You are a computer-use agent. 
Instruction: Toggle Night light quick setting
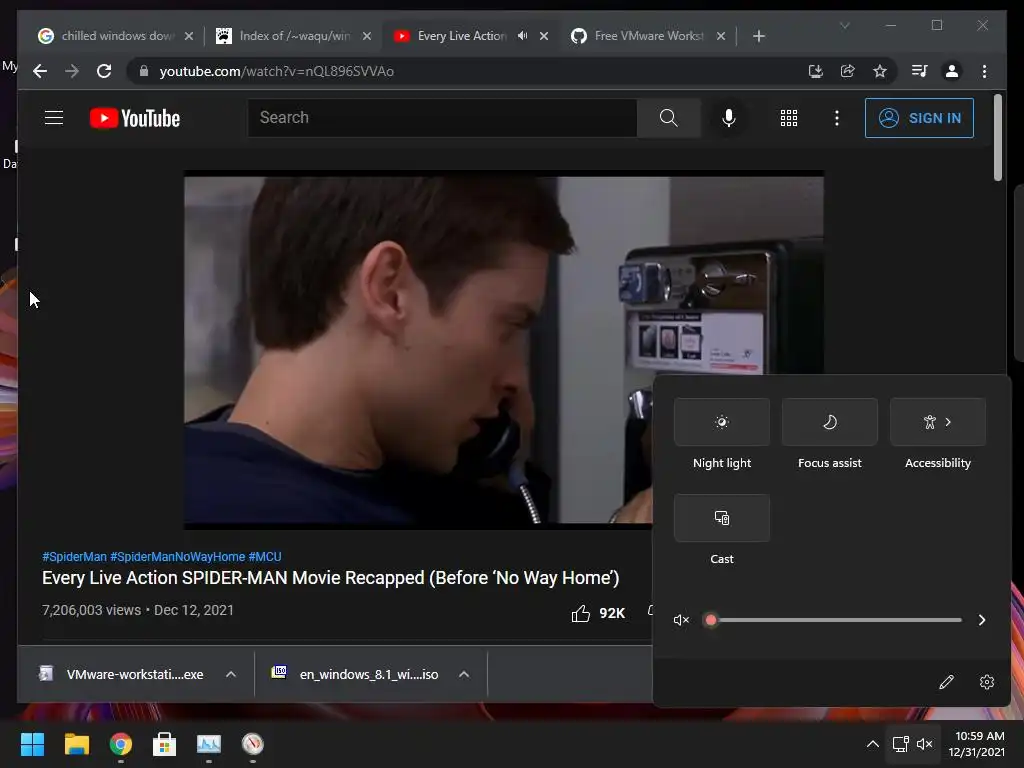click(x=722, y=422)
